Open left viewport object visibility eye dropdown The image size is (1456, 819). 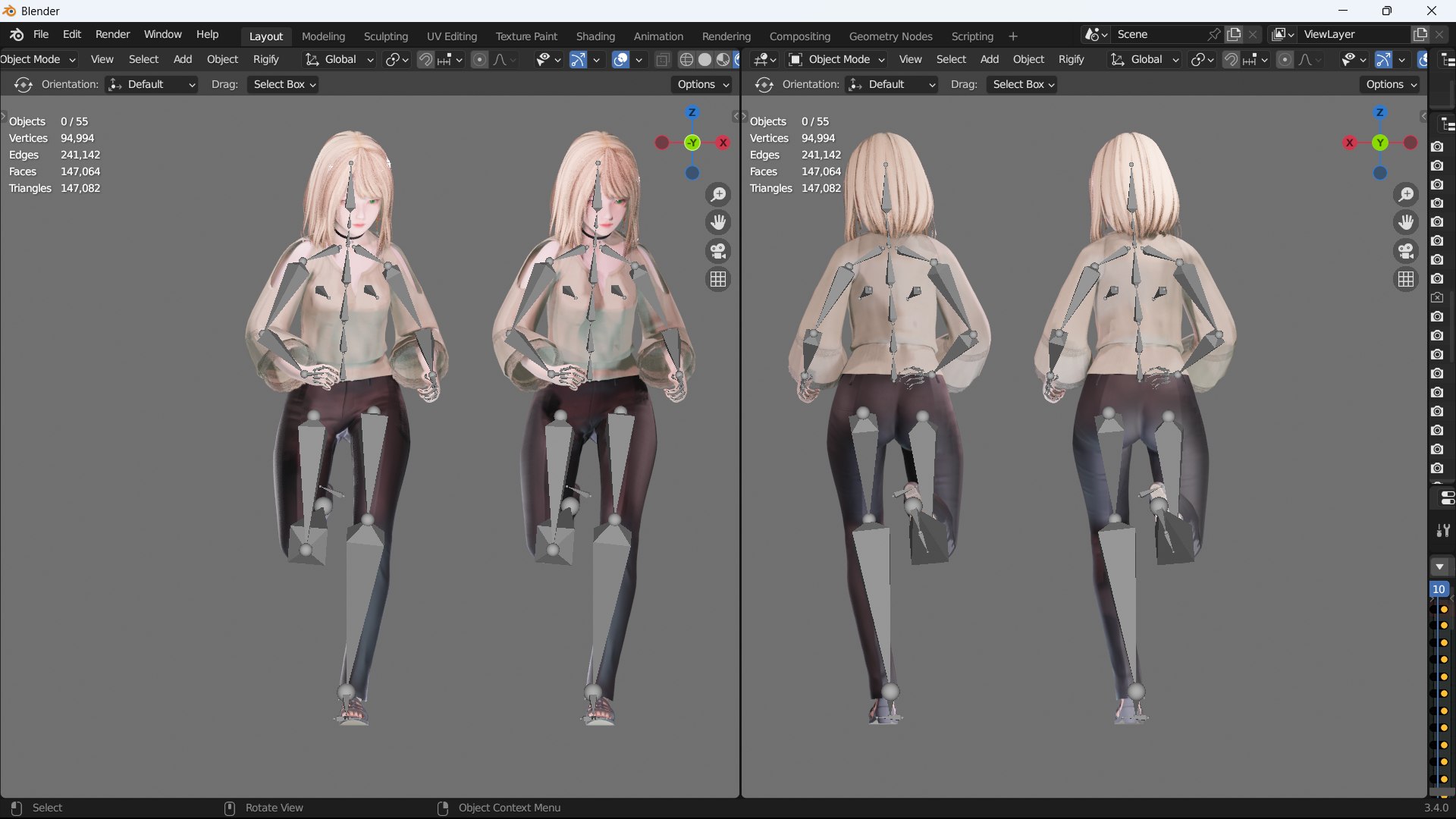coord(548,59)
